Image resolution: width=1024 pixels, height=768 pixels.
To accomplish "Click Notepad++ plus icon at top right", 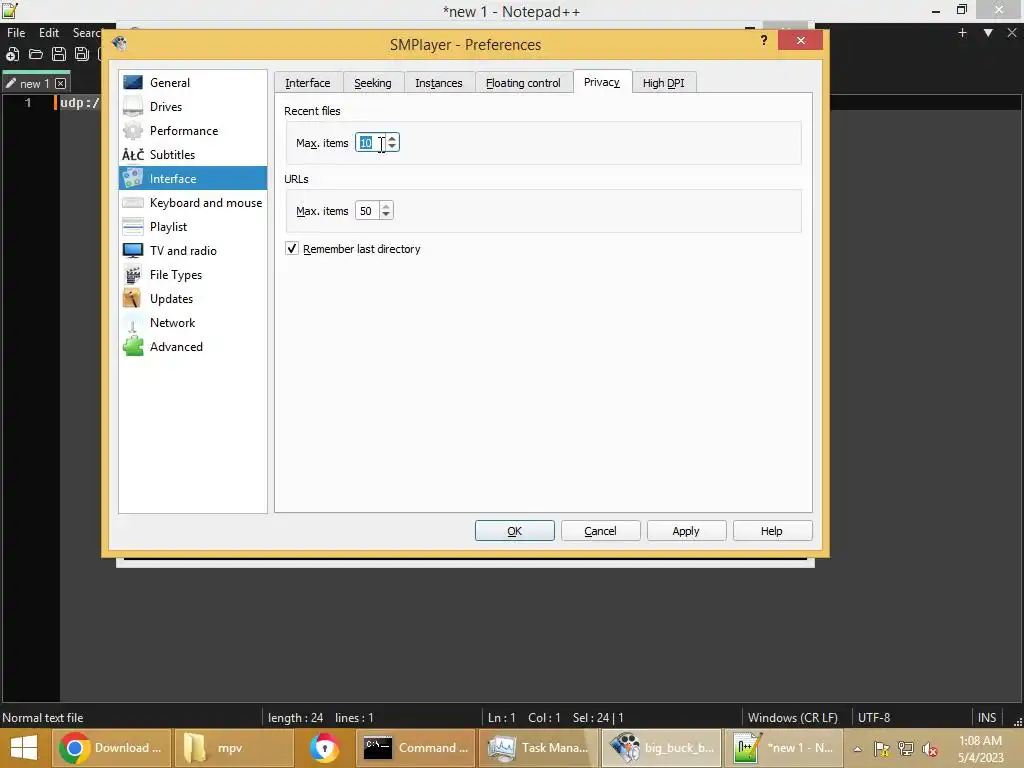I will tap(962, 33).
